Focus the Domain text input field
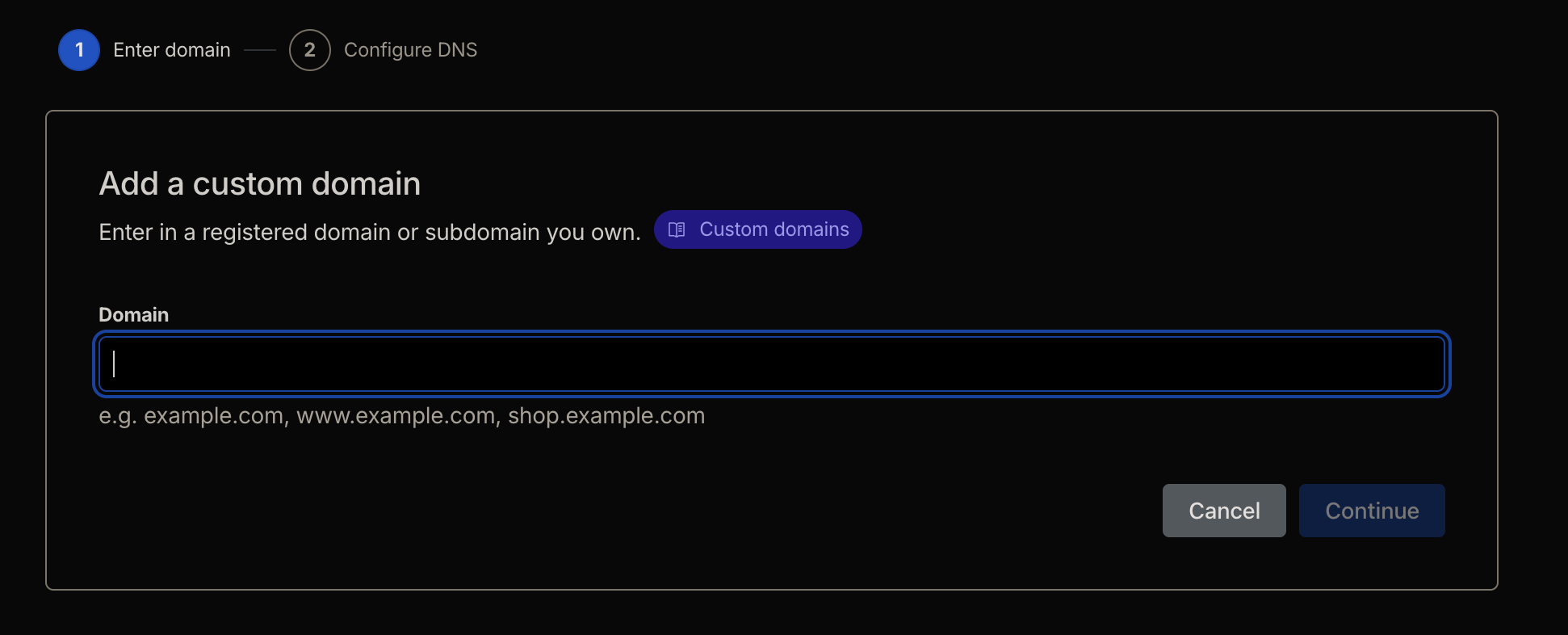The width and height of the screenshot is (1568, 635). point(771,364)
